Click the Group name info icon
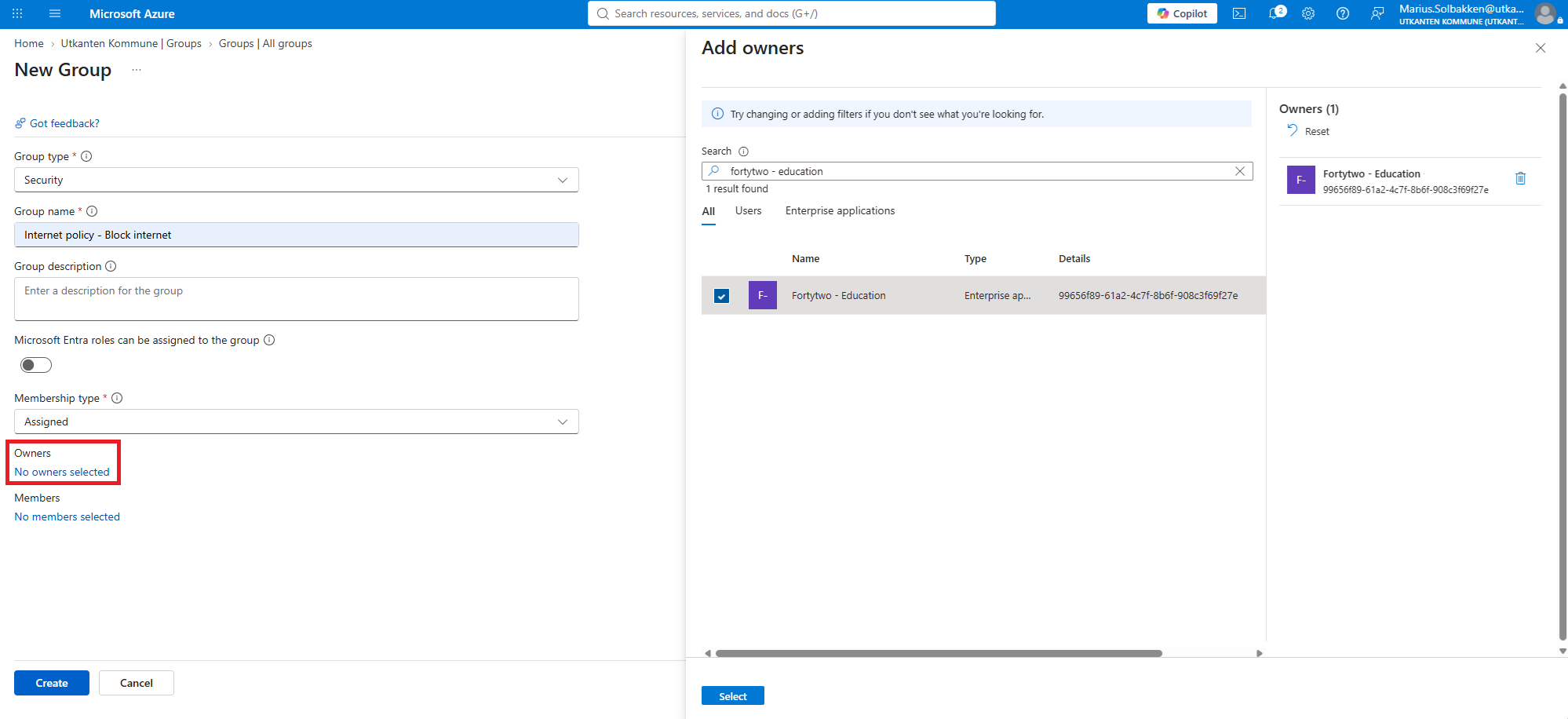1568x719 pixels. tap(92, 211)
